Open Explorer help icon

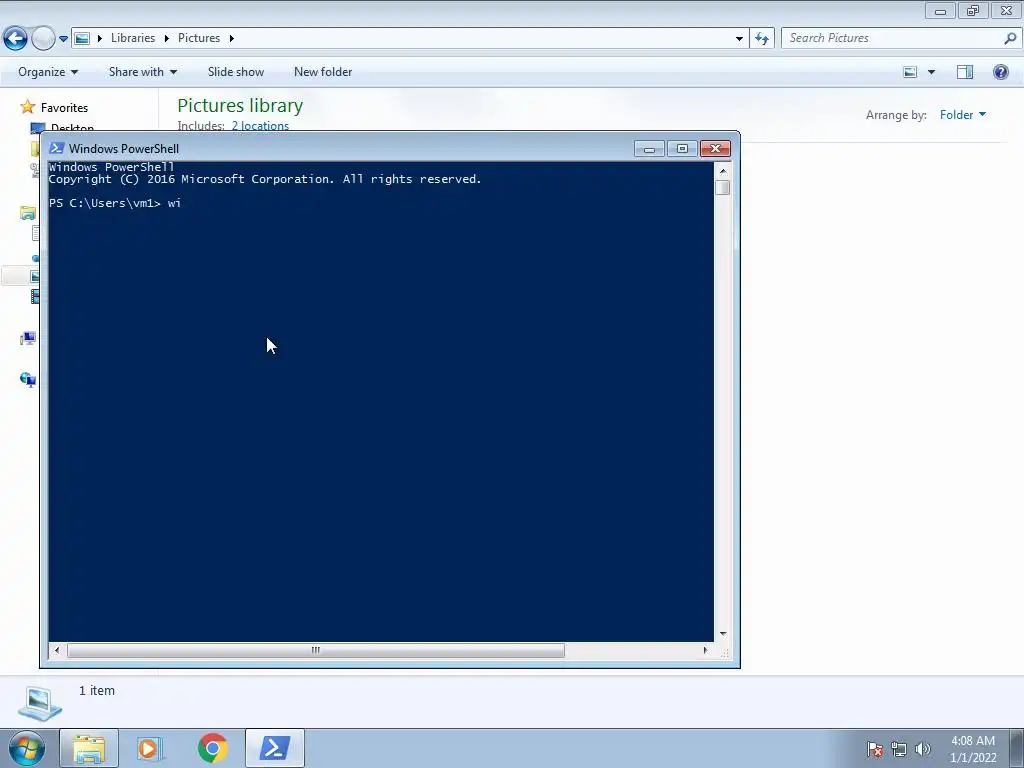click(1000, 72)
